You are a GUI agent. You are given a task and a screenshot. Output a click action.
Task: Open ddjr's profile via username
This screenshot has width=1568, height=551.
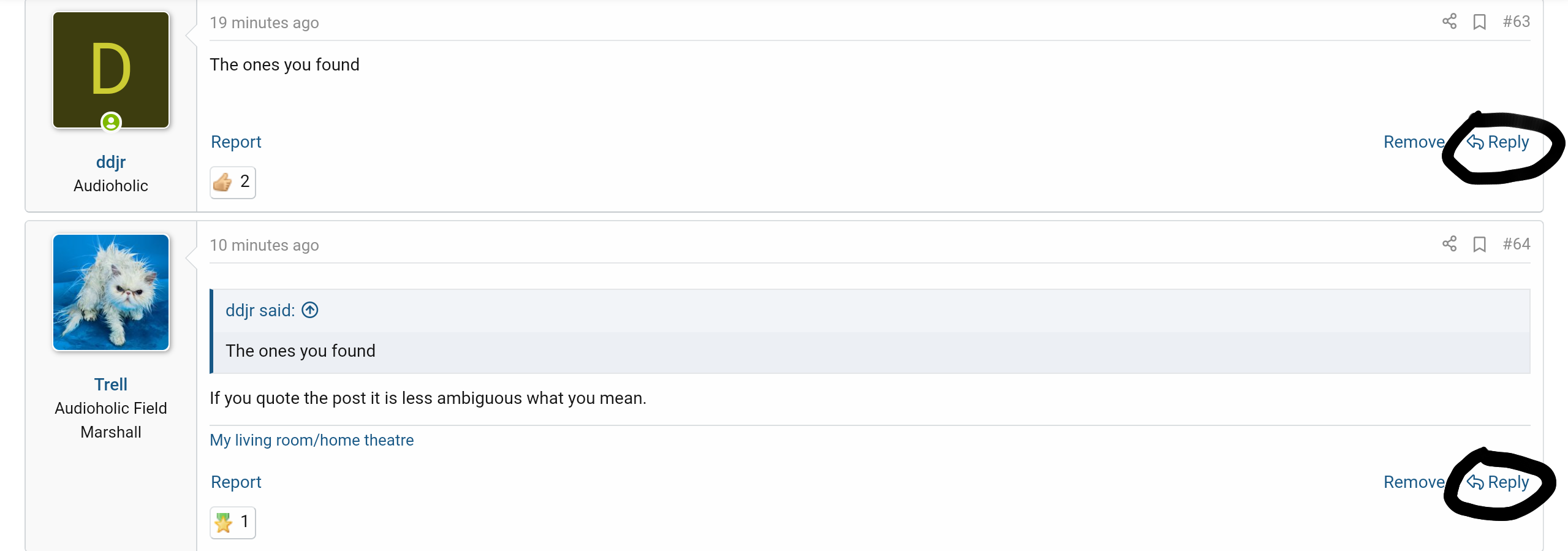pyautogui.click(x=111, y=162)
